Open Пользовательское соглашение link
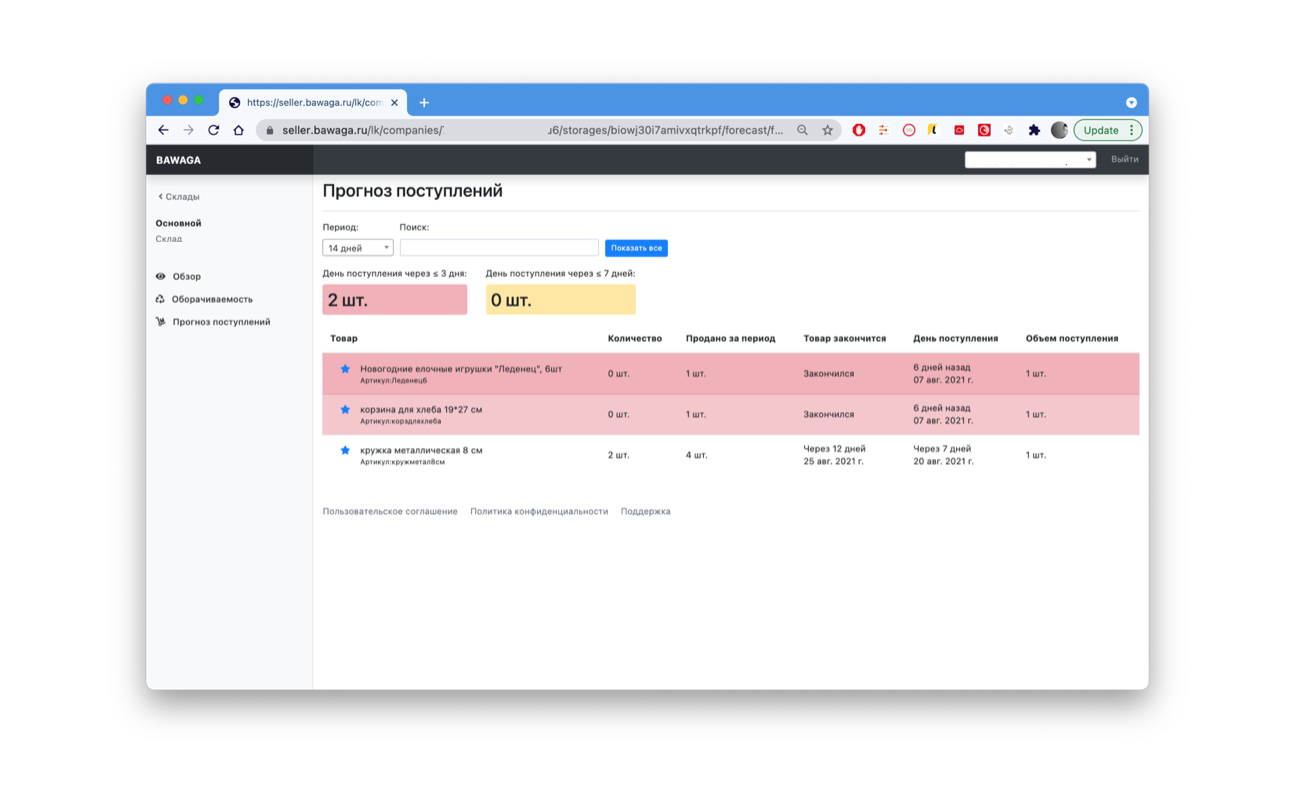This screenshot has width=1292, height=798. point(390,512)
